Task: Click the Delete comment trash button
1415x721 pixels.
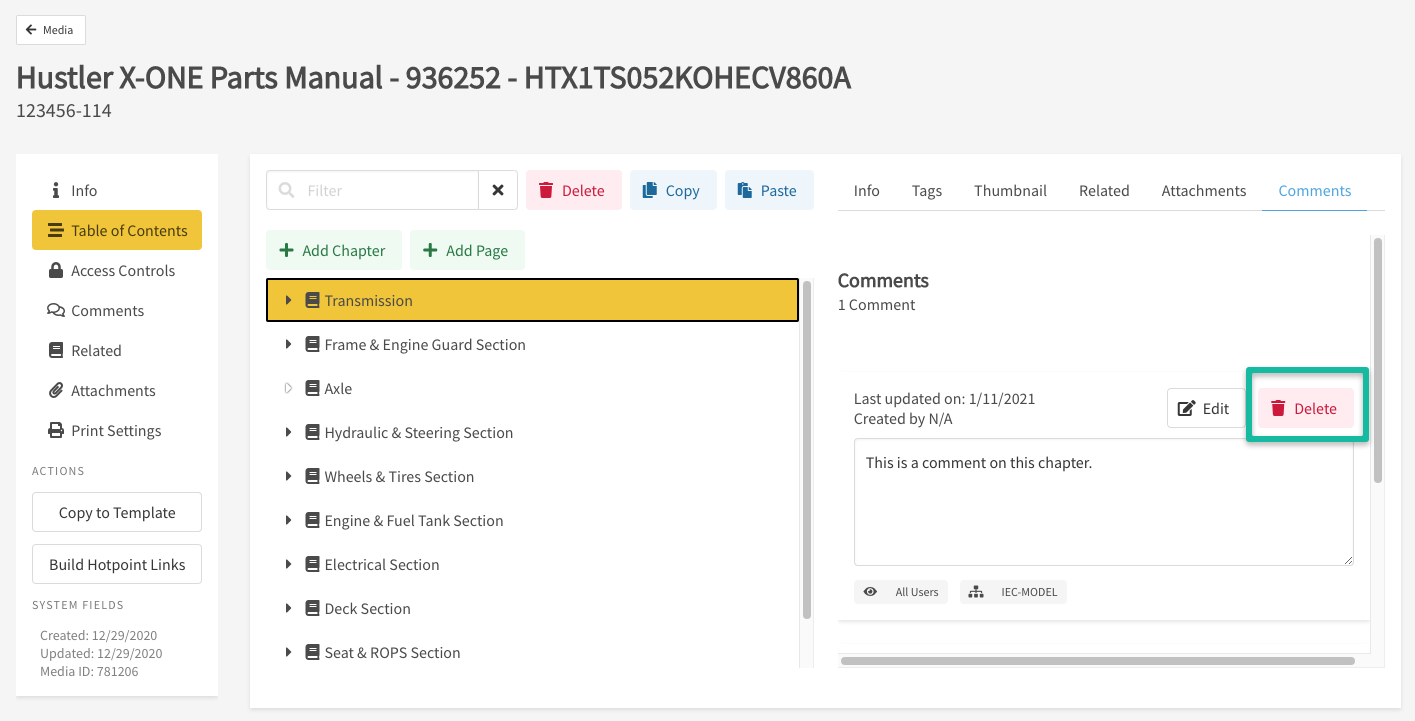Action: (x=1304, y=408)
